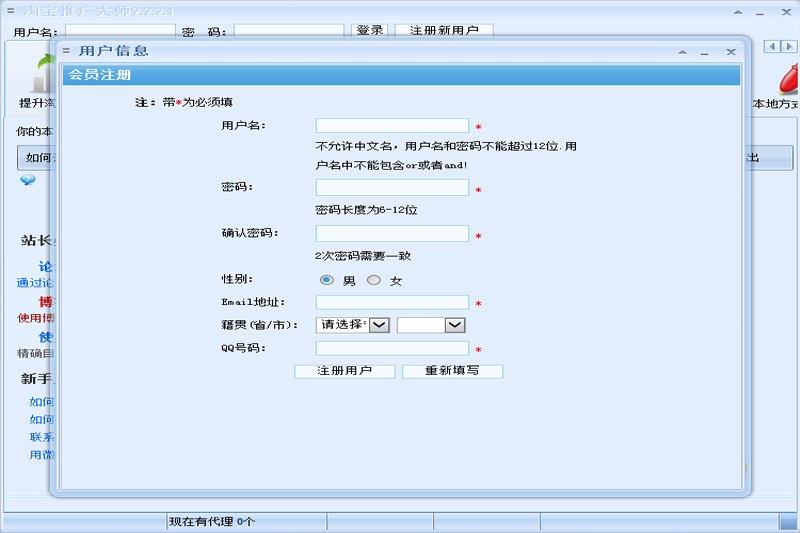This screenshot has height=533, width=800.
Task: Click the right arrow toolbar scroll icon
Action: point(789,46)
